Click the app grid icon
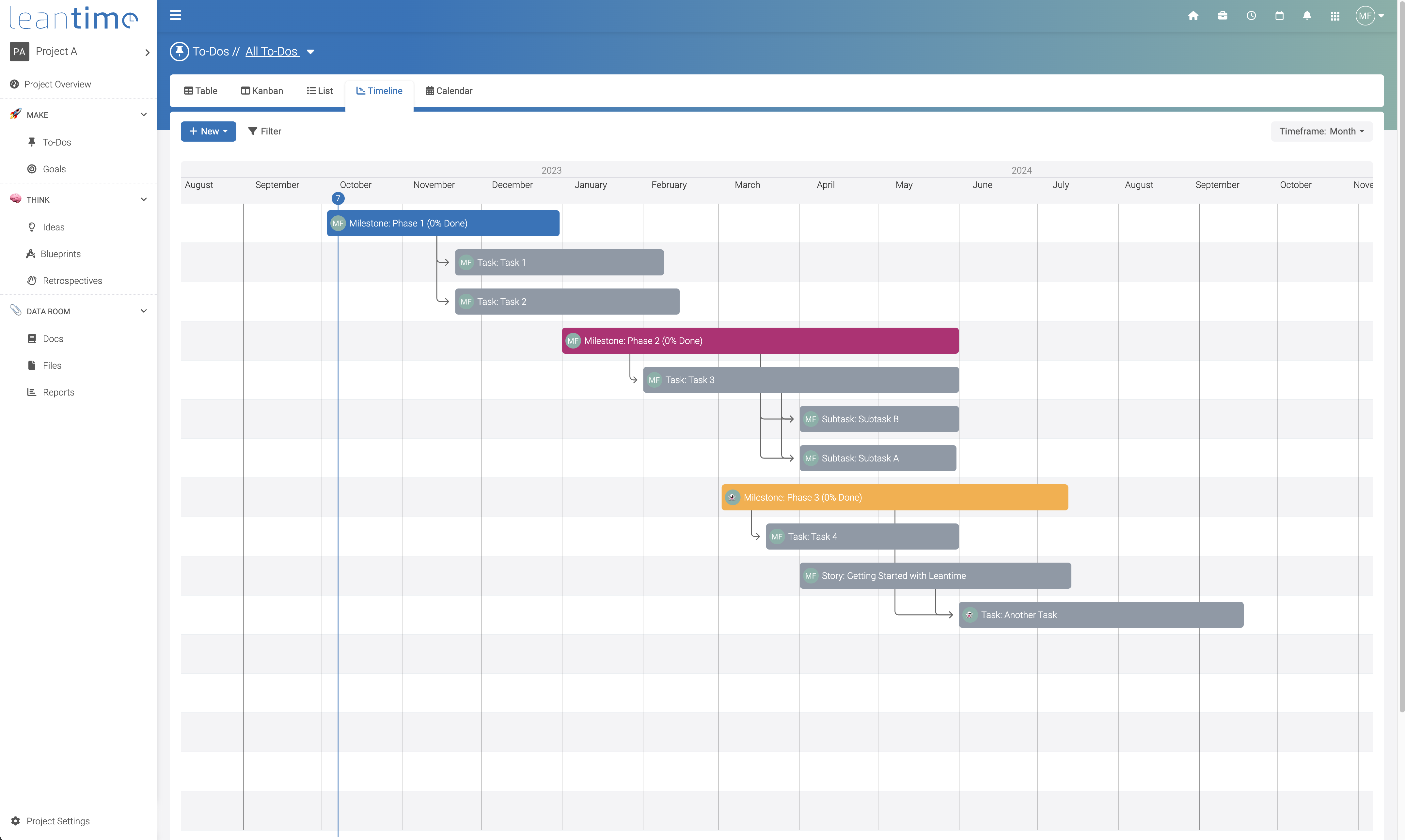The height and width of the screenshot is (840, 1405). [x=1335, y=16]
